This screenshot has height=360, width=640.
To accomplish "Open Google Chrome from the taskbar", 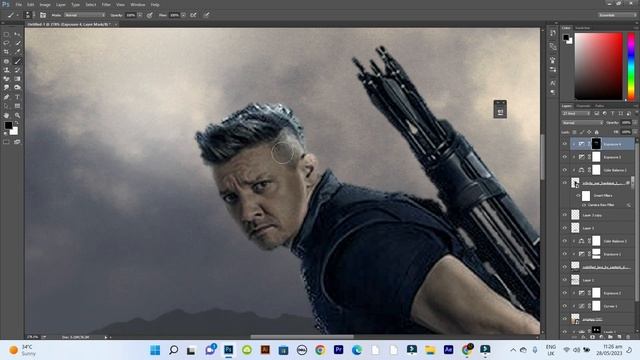I will pyautogui.click(x=320, y=350).
